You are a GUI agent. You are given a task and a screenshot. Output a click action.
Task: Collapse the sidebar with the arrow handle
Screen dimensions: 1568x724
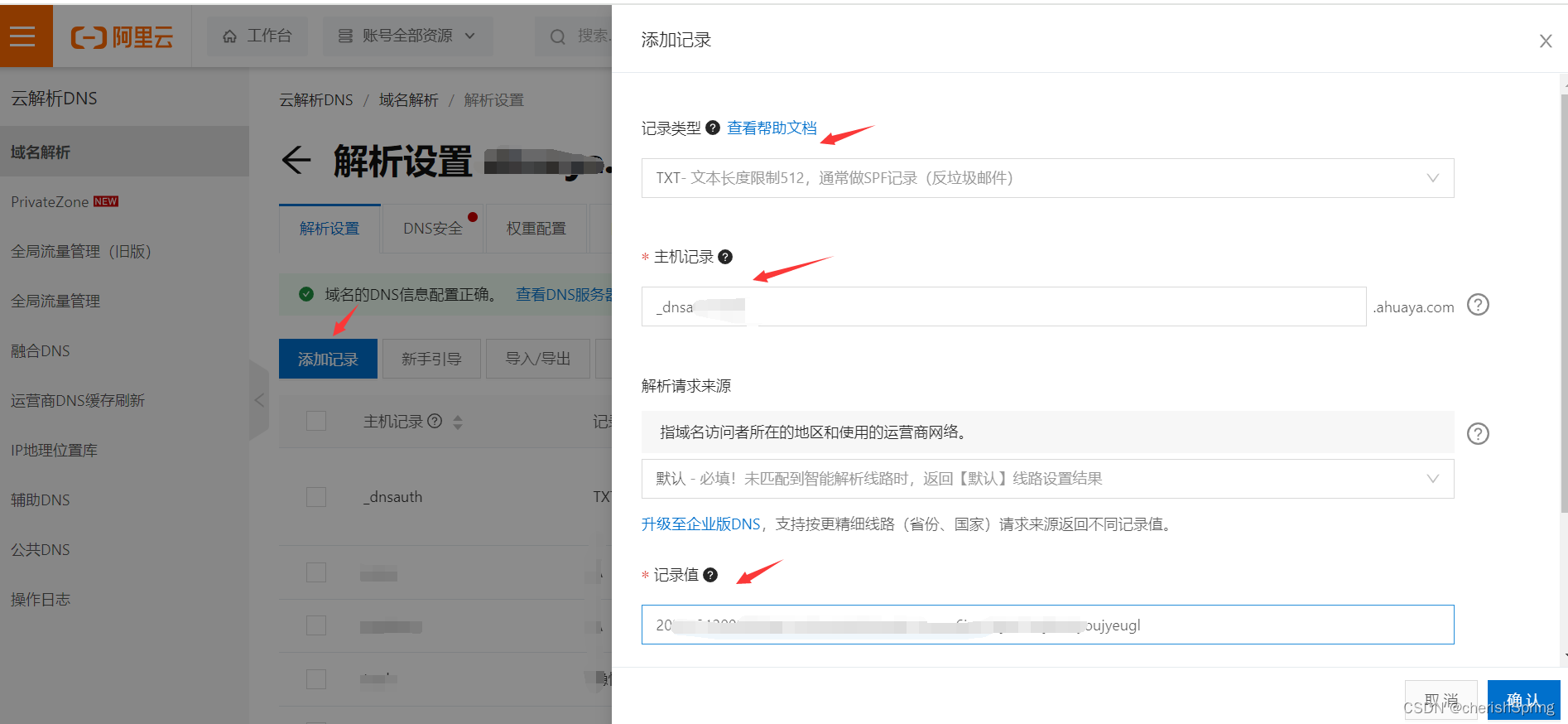259,400
